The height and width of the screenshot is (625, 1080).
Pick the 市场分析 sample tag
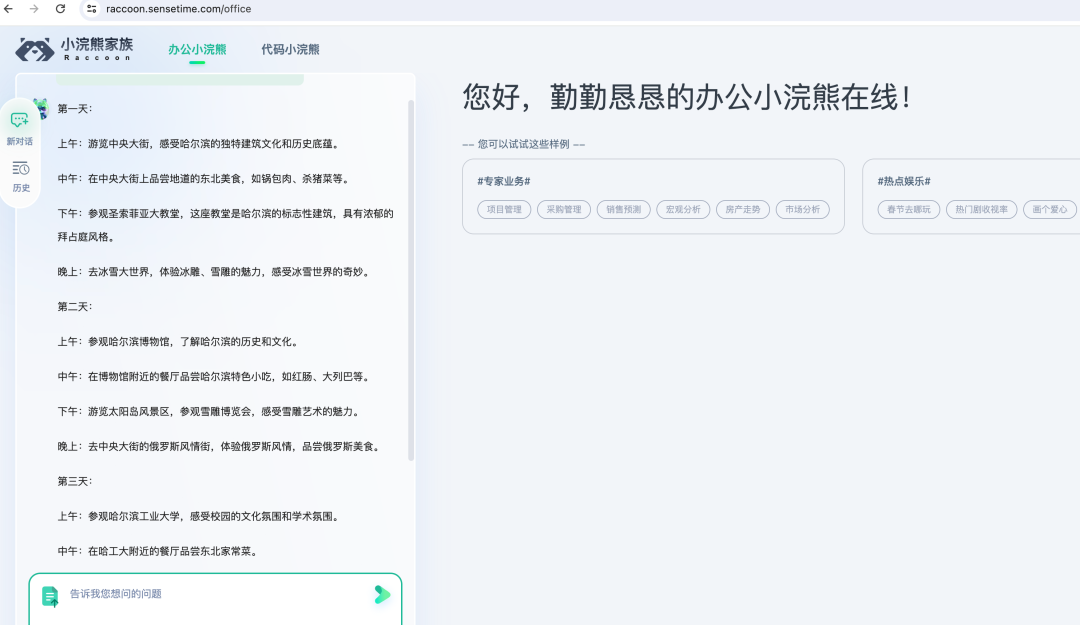coord(802,209)
